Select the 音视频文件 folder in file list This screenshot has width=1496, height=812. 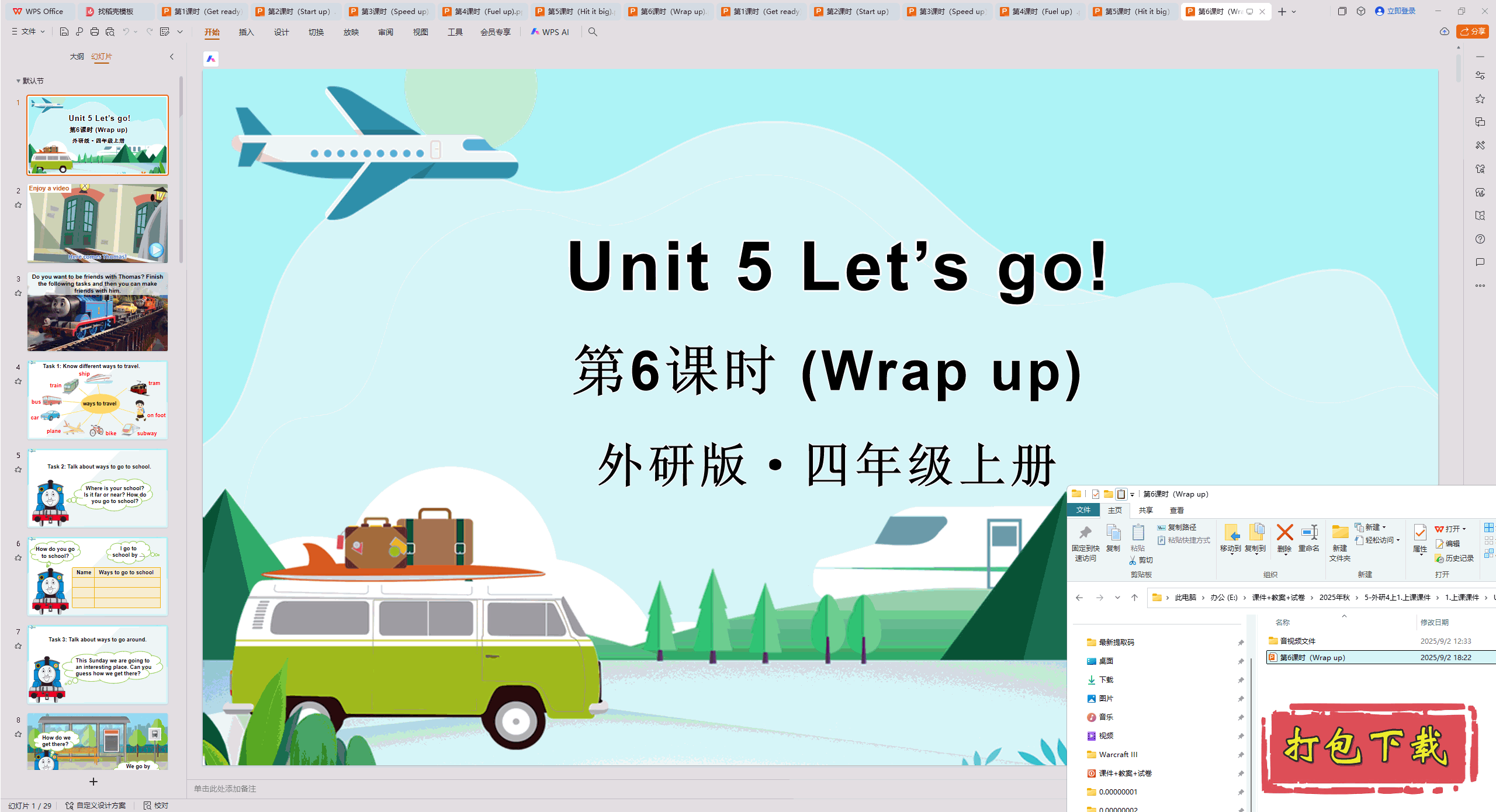1297,641
